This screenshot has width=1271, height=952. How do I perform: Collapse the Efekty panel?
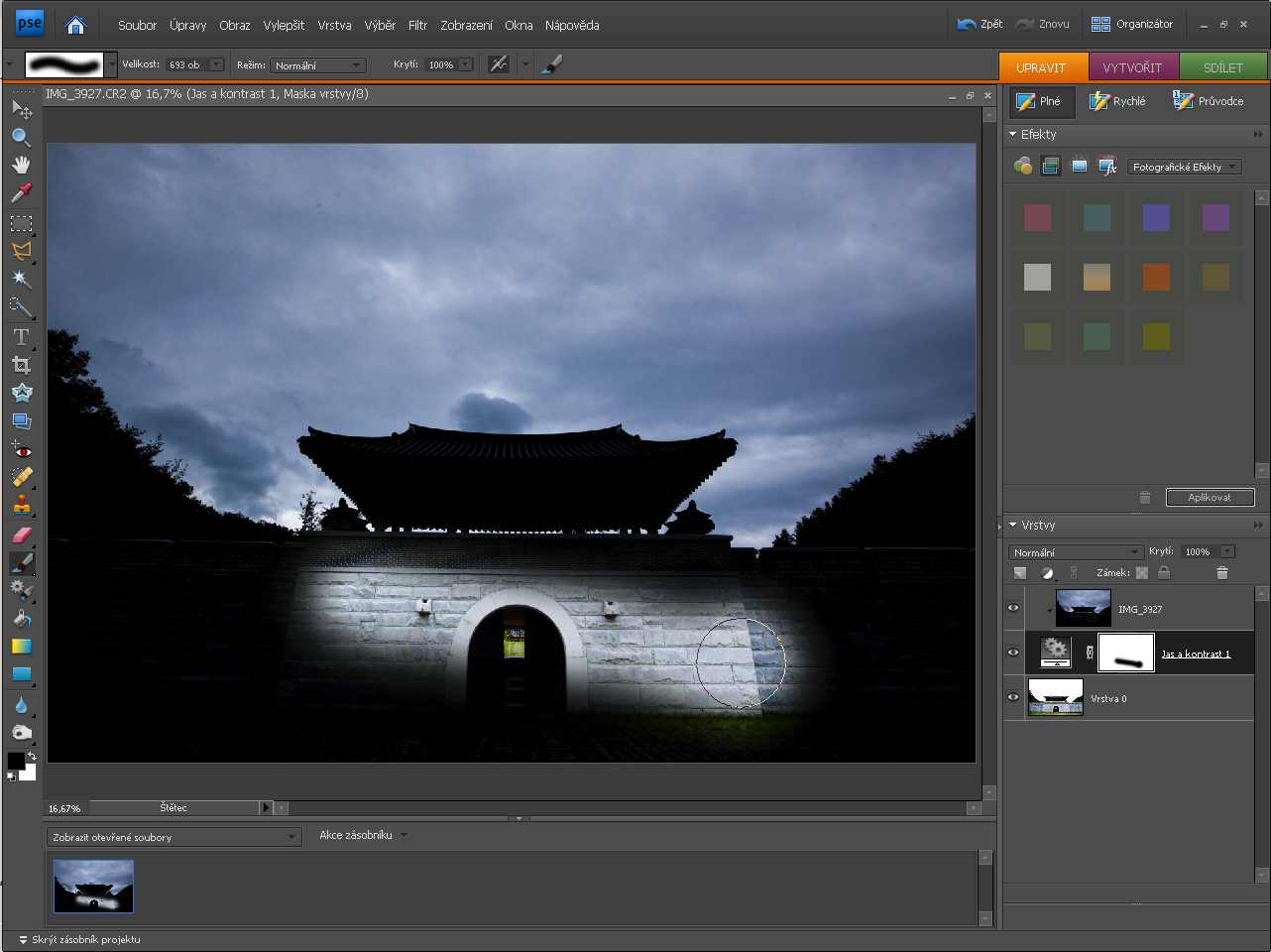(1013, 134)
